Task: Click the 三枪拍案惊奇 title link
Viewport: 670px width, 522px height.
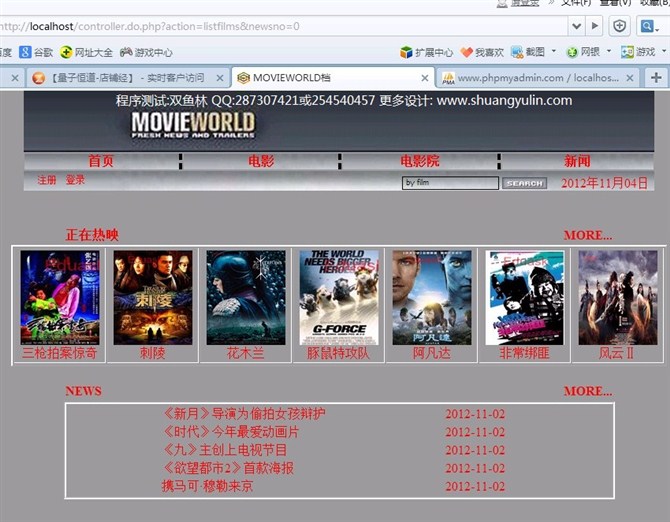Action: (59, 353)
